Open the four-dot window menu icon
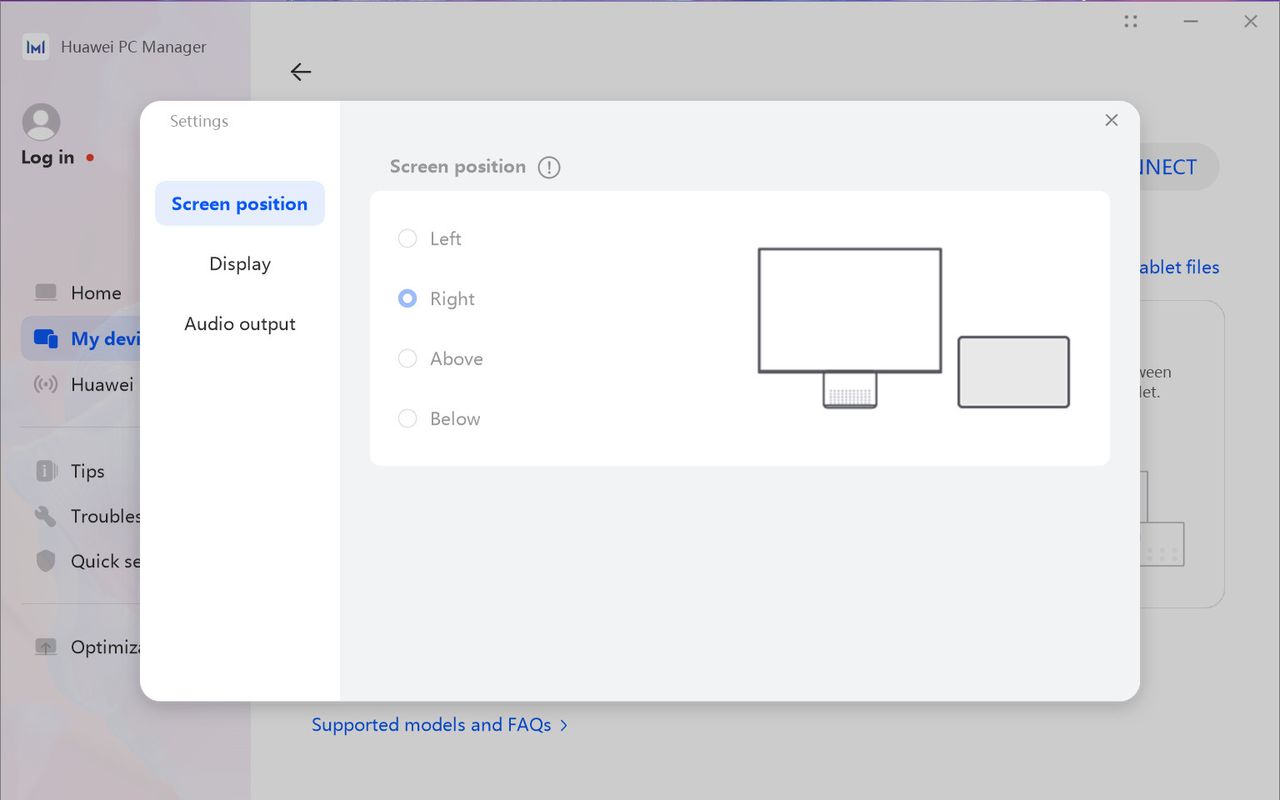Image resolution: width=1280 pixels, height=800 pixels. (x=1131, y=21)
